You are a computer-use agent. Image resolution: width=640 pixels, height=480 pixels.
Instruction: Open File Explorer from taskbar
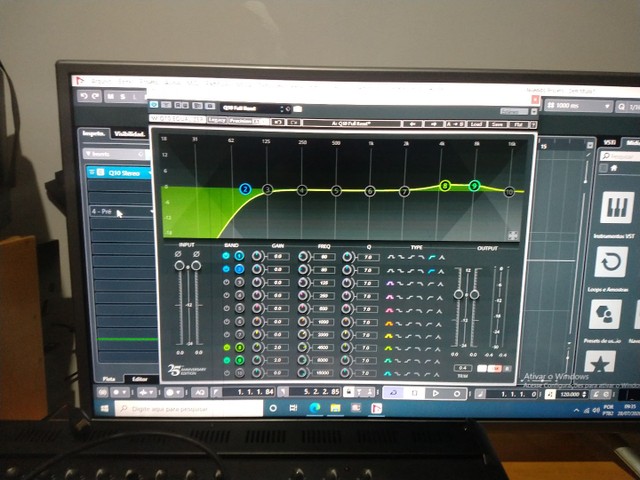click(x=335, y=408)
